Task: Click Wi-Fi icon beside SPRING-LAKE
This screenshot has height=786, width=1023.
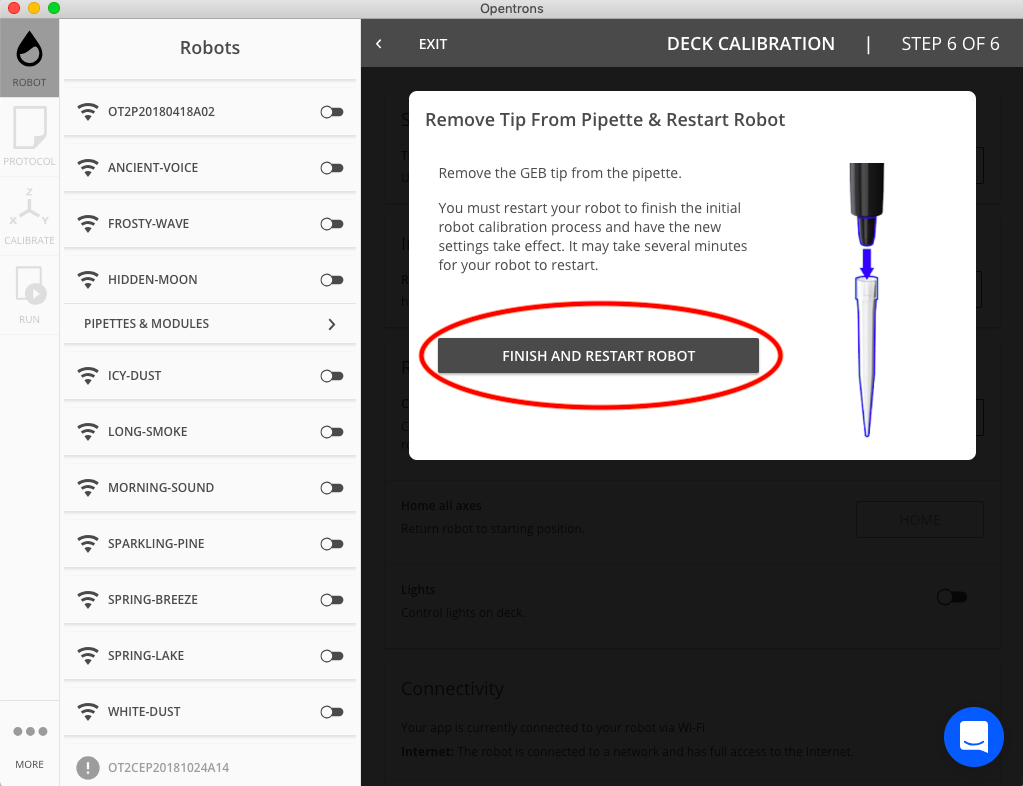Action: (x=88, y=656)
